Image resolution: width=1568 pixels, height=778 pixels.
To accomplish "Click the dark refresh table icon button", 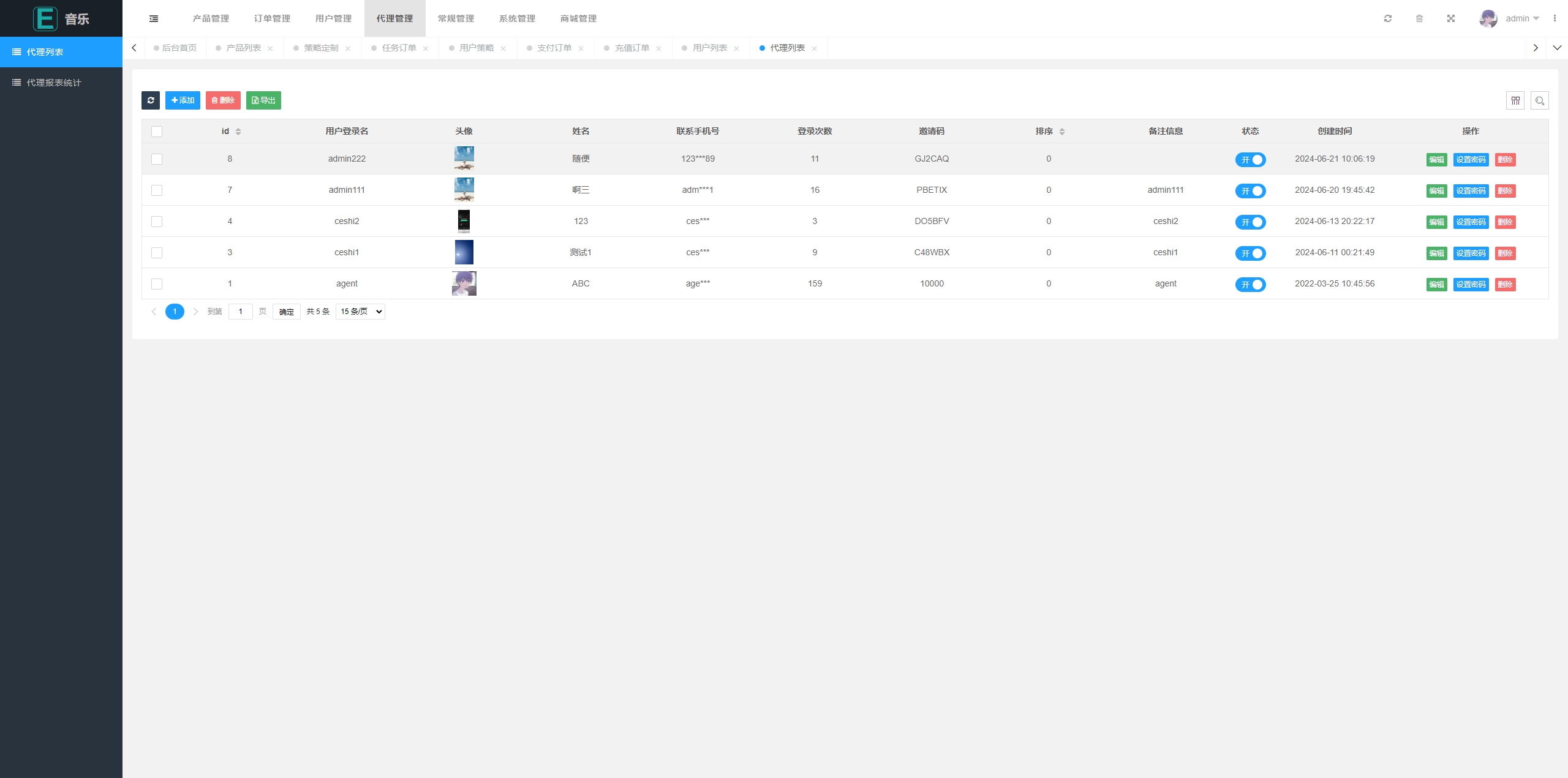I will coord(151,100).
